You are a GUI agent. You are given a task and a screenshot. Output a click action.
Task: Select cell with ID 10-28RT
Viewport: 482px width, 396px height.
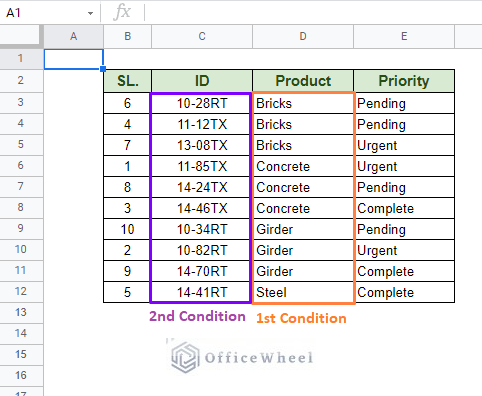click(202, 103)
